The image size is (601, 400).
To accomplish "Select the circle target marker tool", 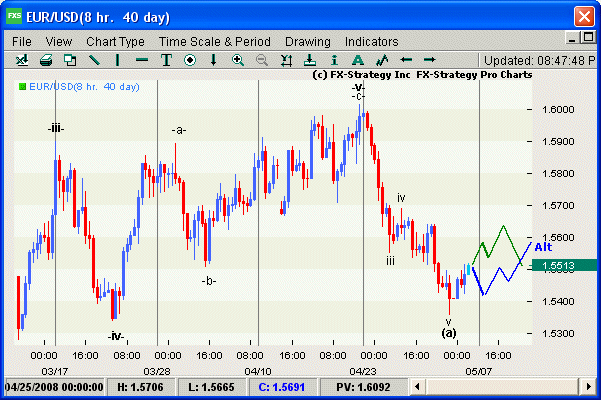I will tap(190, 60).
